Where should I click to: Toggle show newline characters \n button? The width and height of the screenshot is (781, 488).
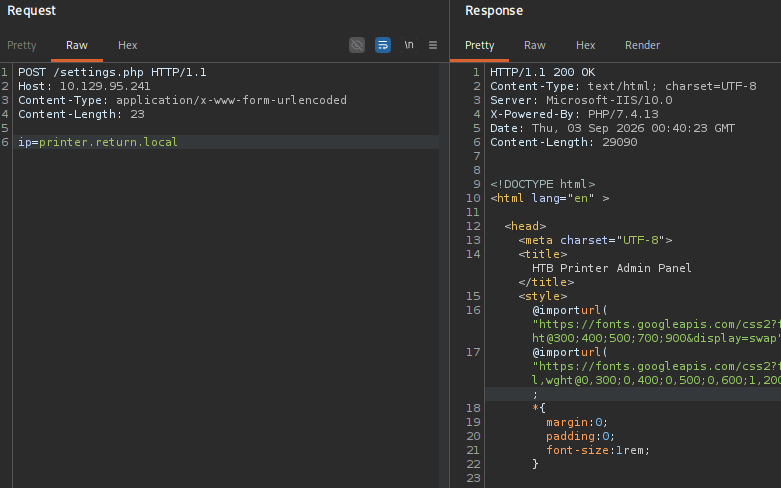point(409,45)
